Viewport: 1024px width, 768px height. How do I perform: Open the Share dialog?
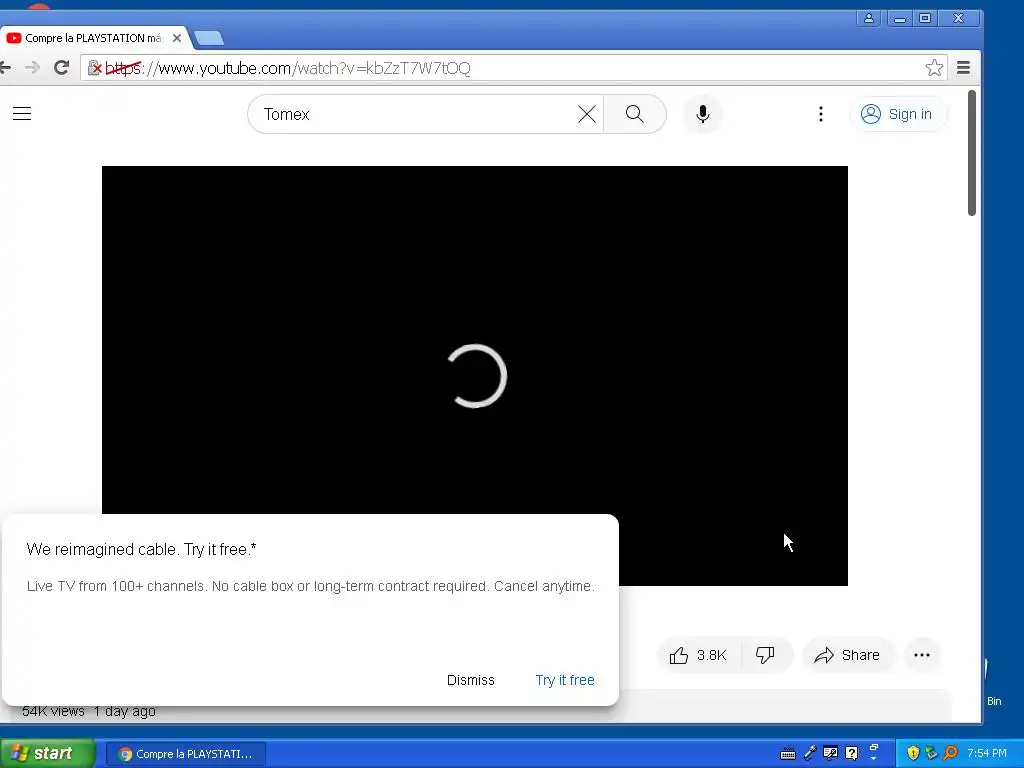tap(847, 655)
